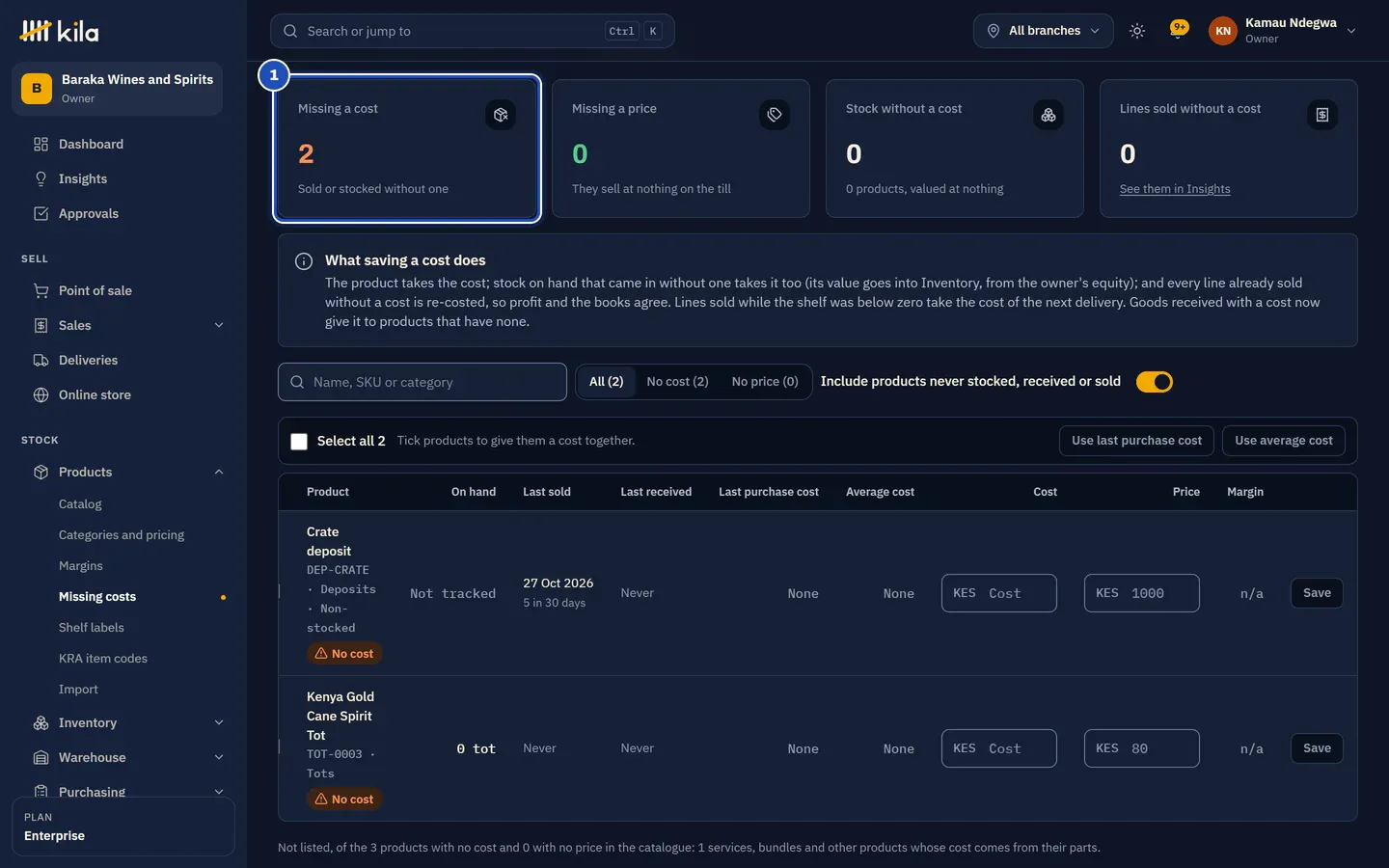Click the Search or jump to box
Screen dimensions: 1389x868
(x=473, y=31)
